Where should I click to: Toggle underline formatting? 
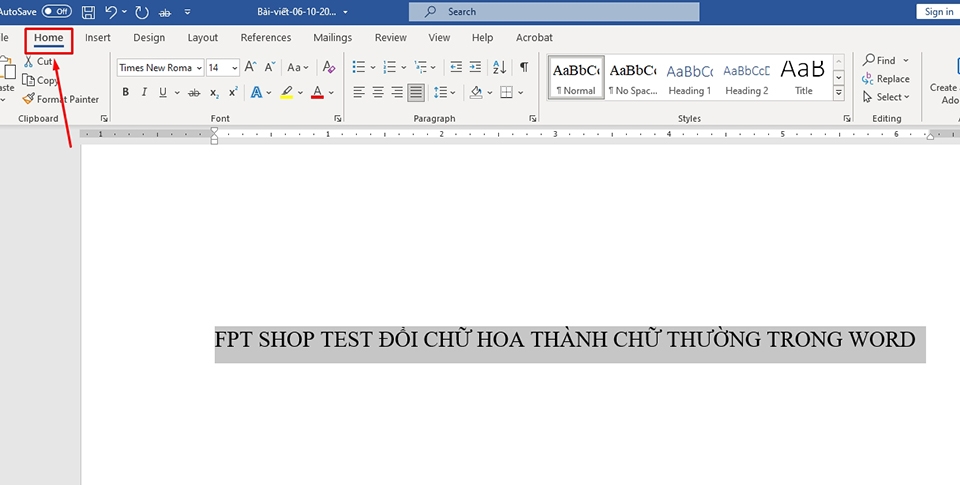[163, 92]
